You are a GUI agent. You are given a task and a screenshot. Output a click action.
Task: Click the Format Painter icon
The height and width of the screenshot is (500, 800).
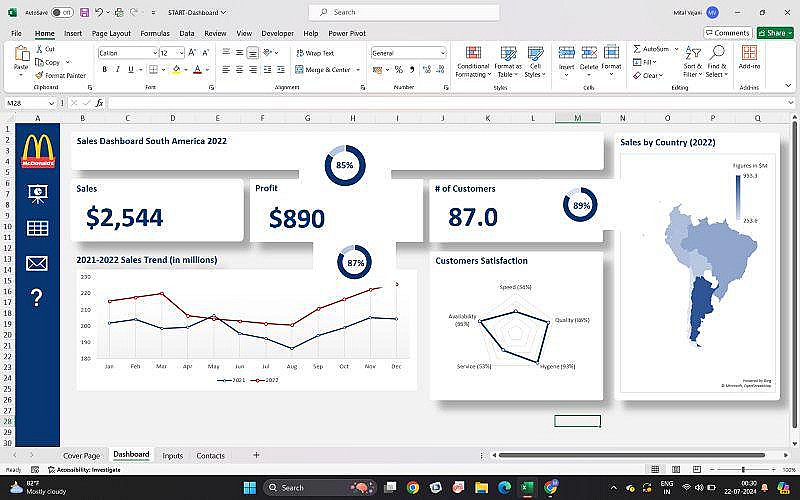coord(39,75)
